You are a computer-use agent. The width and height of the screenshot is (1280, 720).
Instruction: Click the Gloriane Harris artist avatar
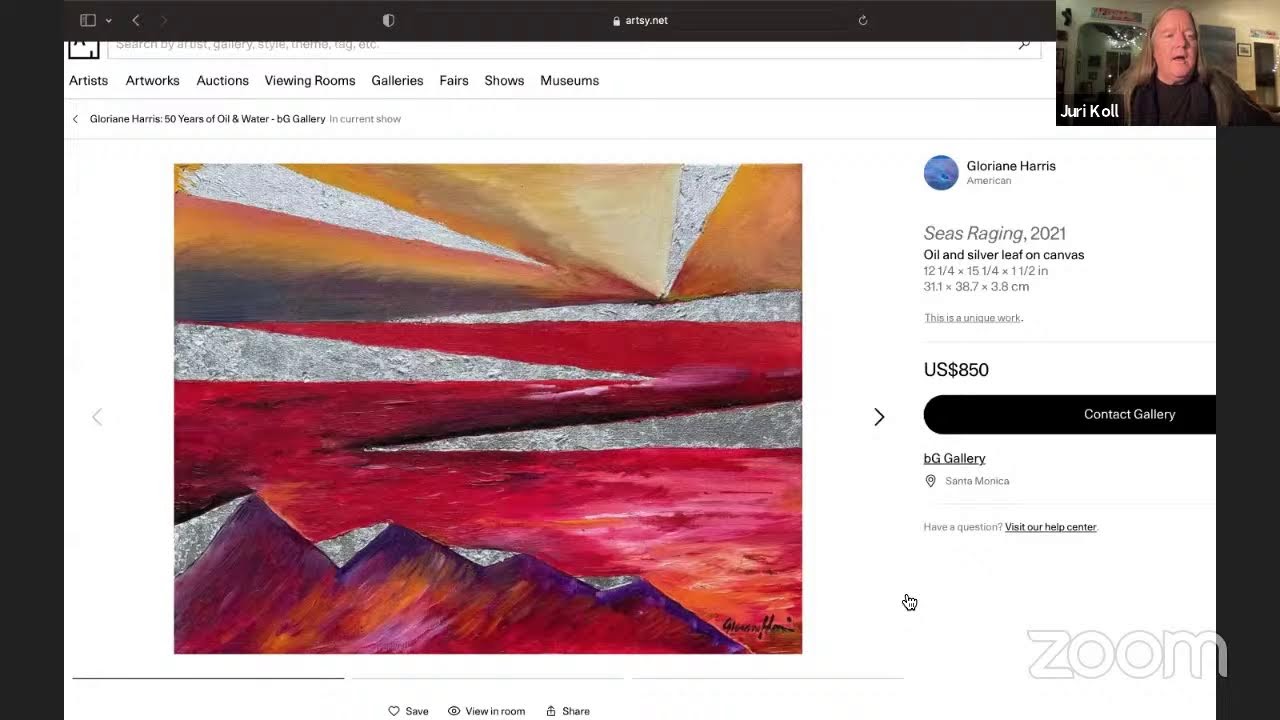click(x=941, y=173)
